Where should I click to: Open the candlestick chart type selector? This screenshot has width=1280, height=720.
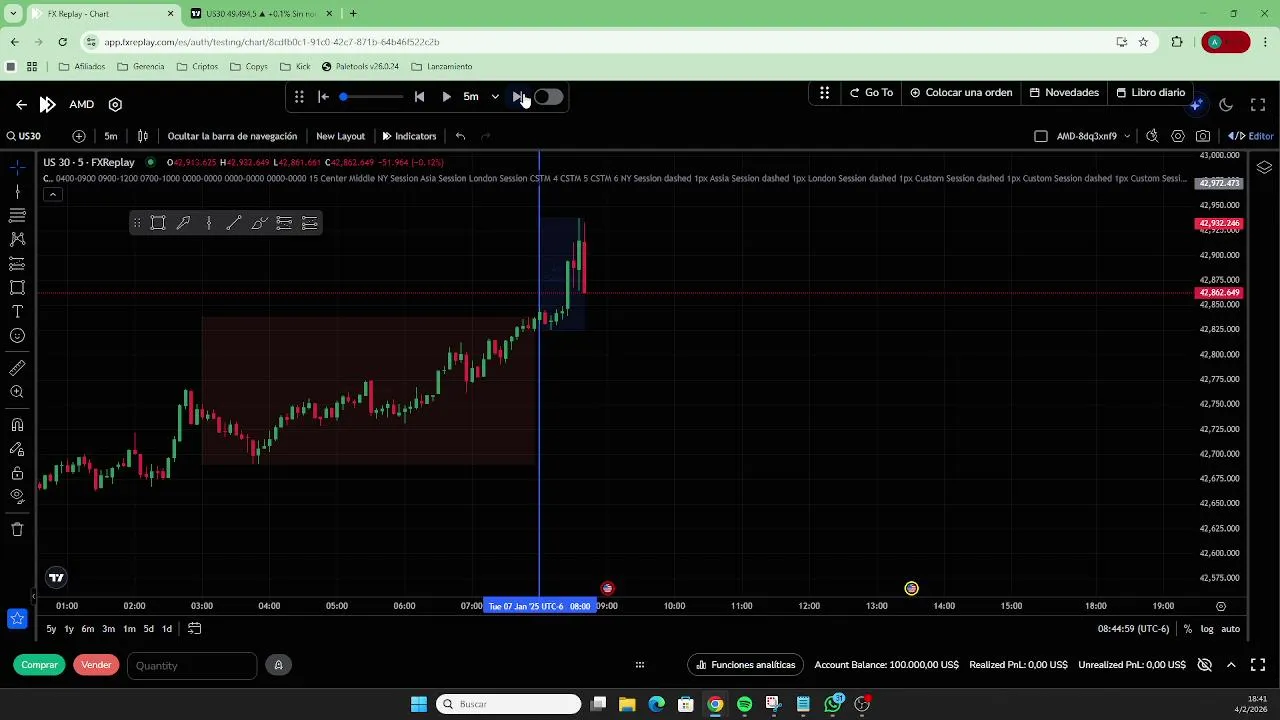(x=143, y=136)
